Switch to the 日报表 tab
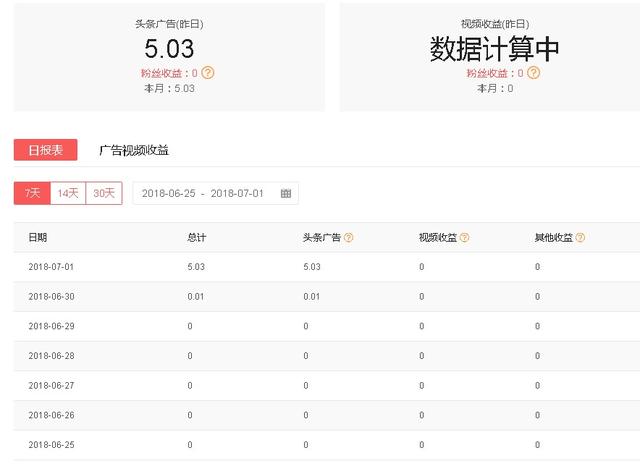 [x=46, y=150]
